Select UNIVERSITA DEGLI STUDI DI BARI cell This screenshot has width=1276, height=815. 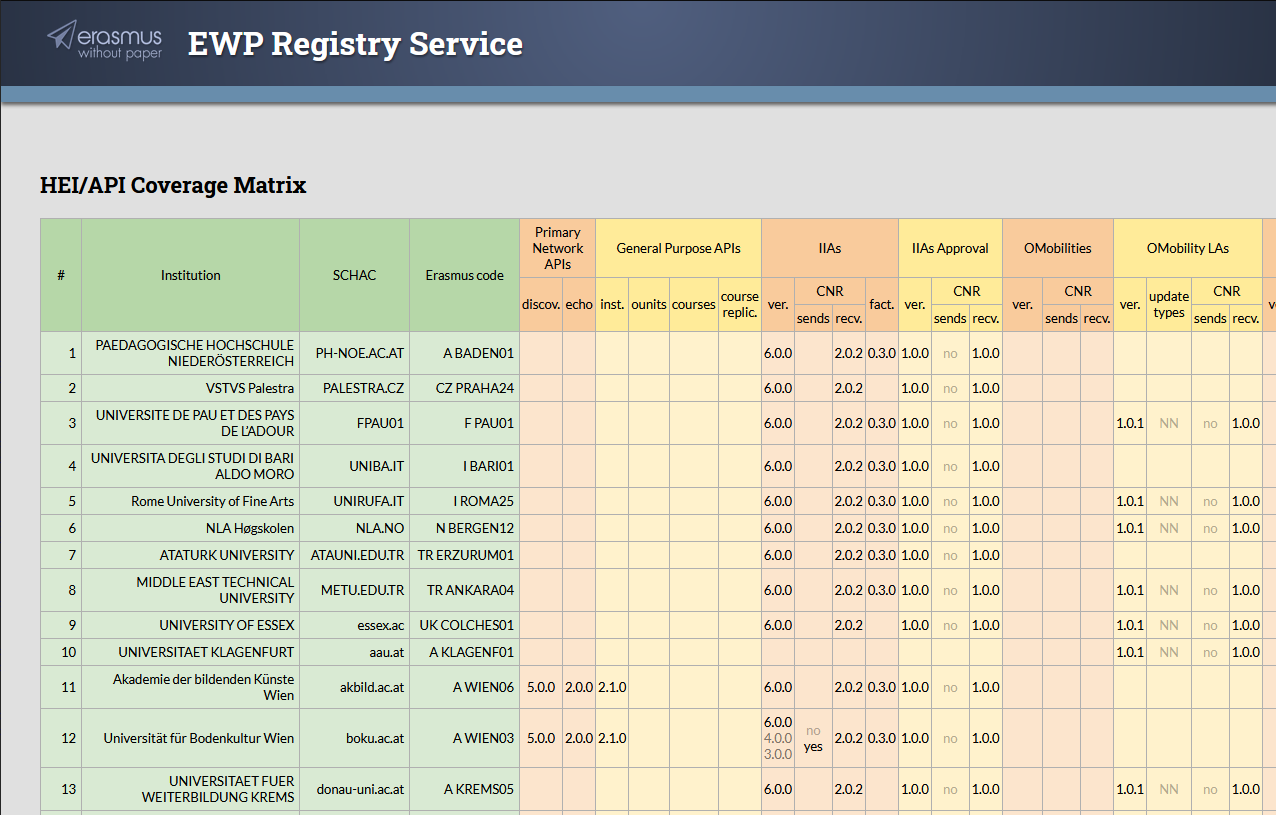coord(190,466)
